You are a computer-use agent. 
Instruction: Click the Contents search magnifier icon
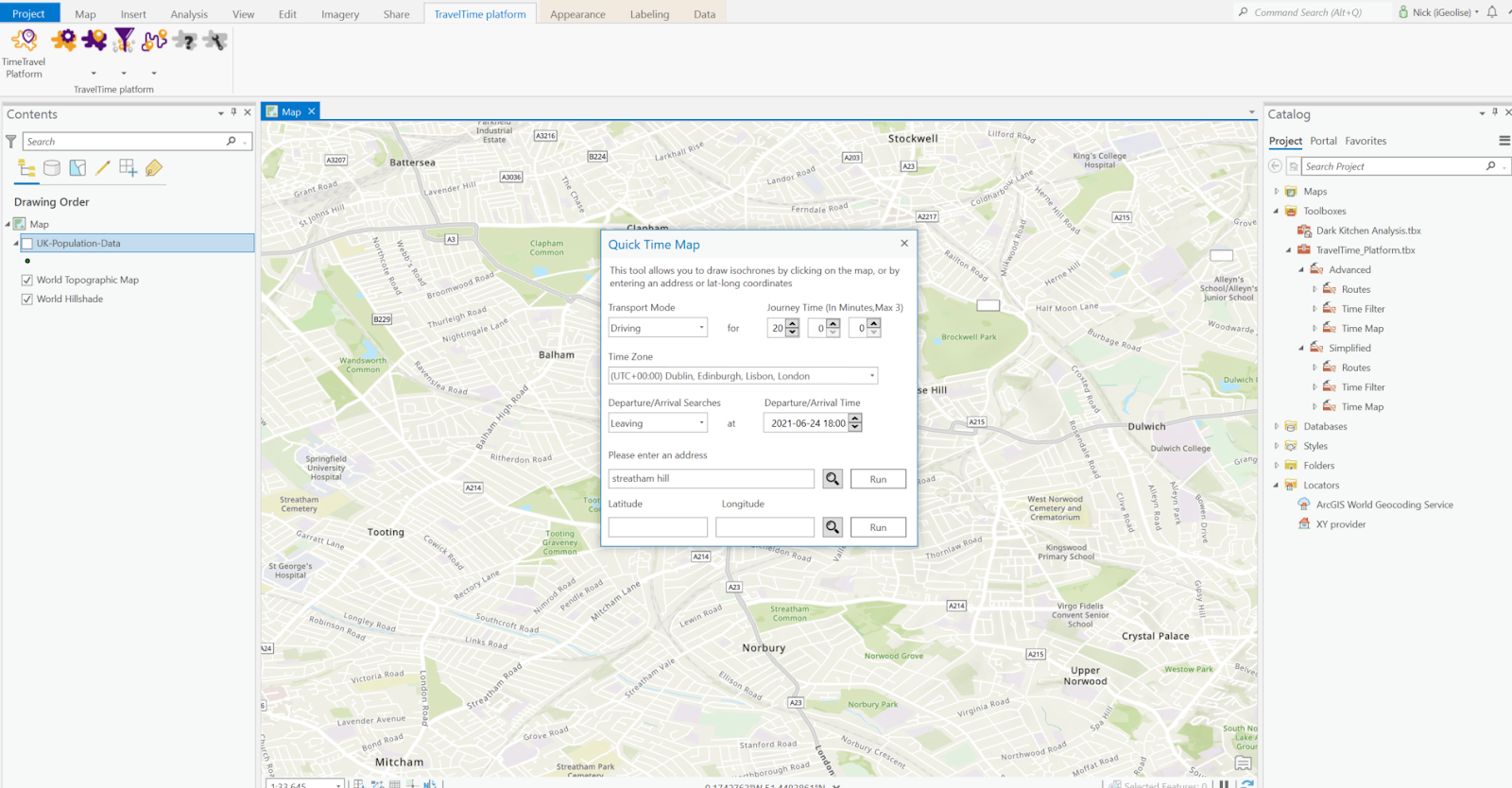coord(232,141)
